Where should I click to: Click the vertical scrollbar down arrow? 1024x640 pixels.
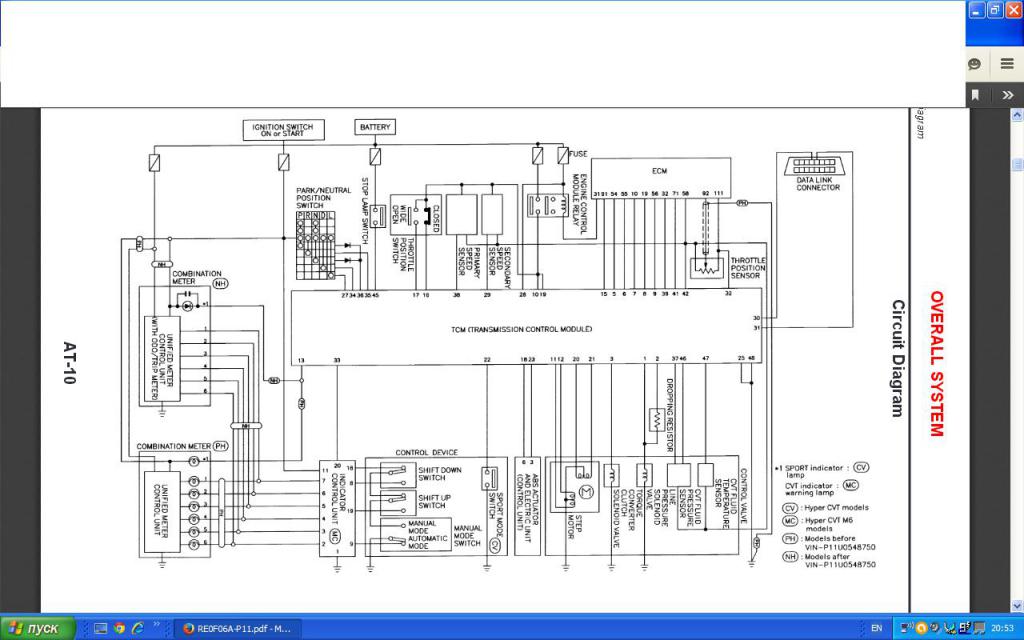coord(1017,607)
